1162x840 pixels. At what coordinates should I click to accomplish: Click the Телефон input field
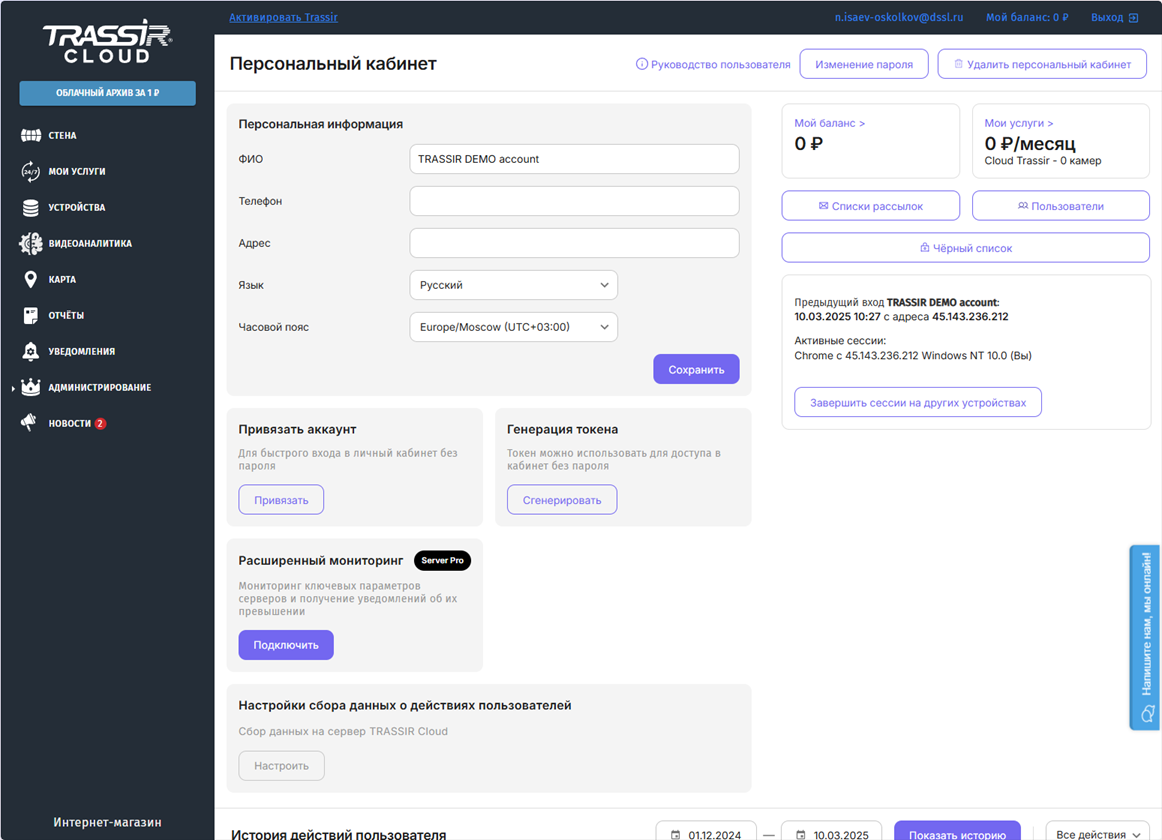coord(574,201)
